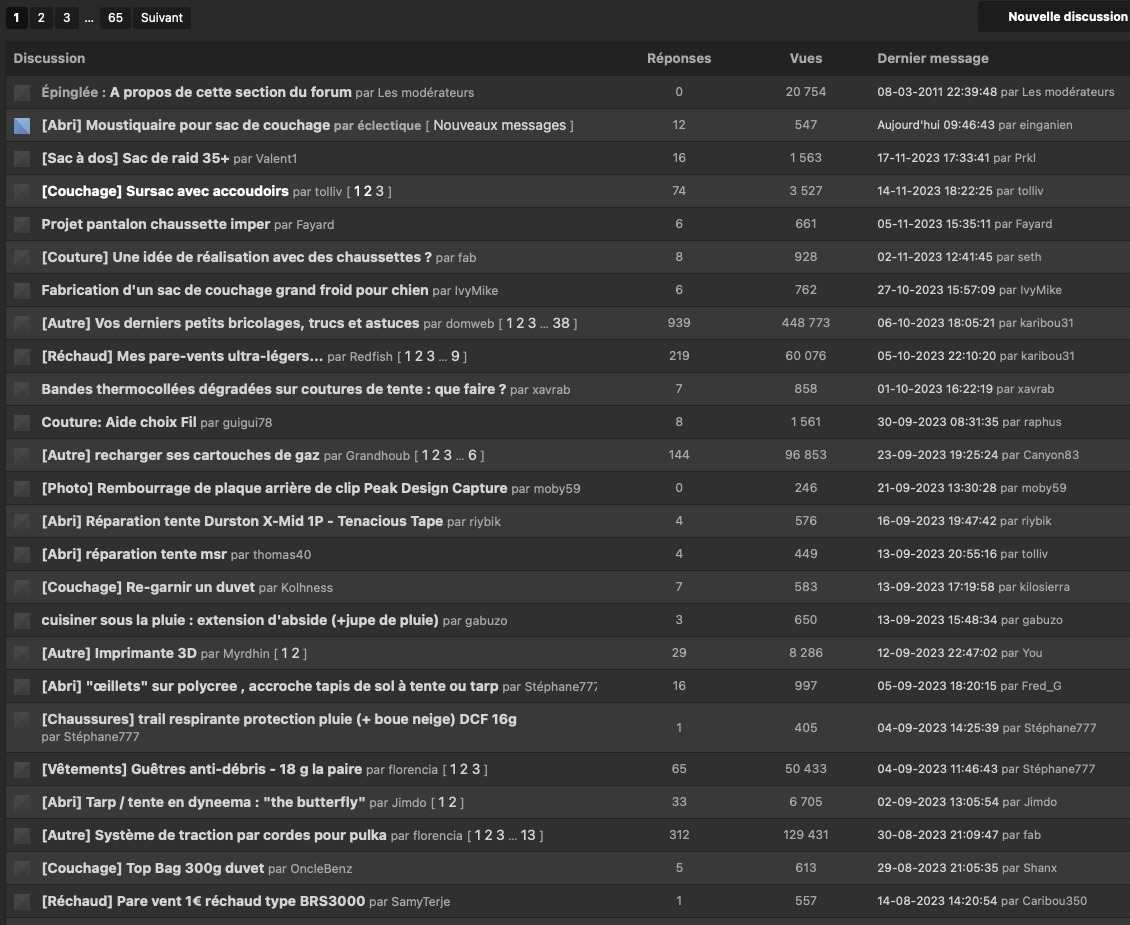This screenshot has height=925, width=1130.
Task: Jump to page 6 of cartouches de gaz
Action: pos(472,455)
